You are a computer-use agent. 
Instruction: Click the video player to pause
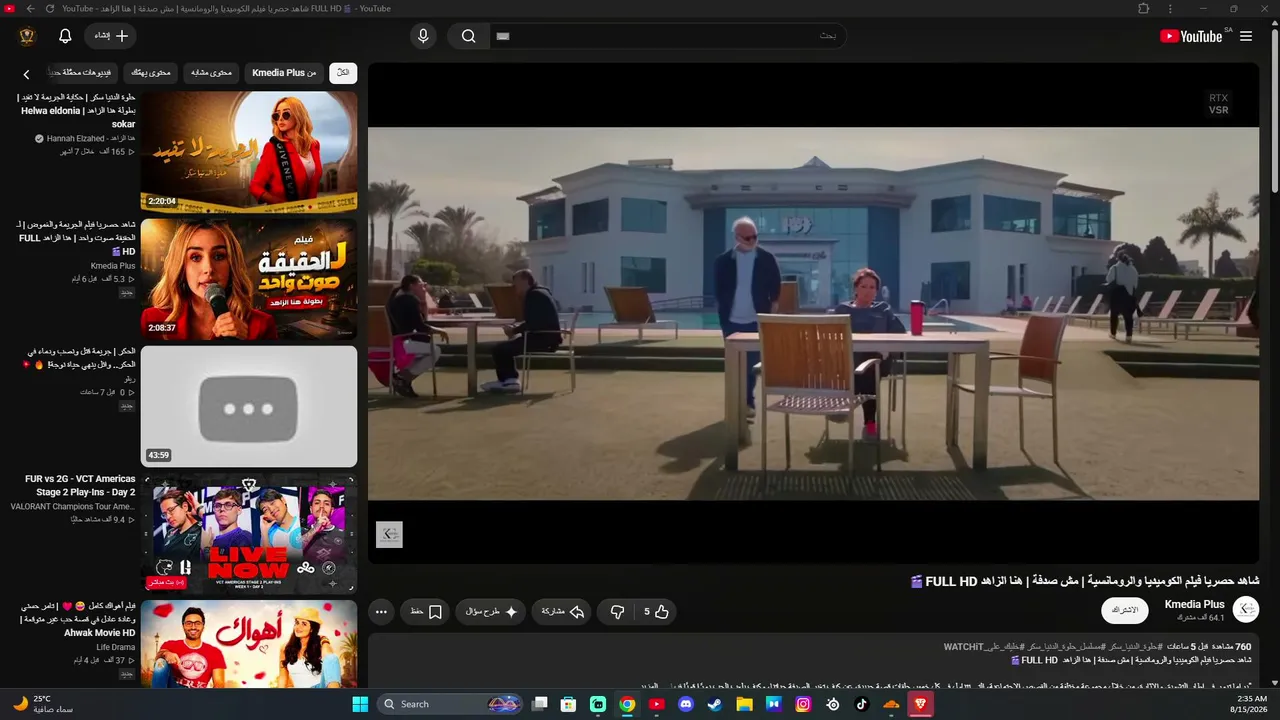[813, 313]
